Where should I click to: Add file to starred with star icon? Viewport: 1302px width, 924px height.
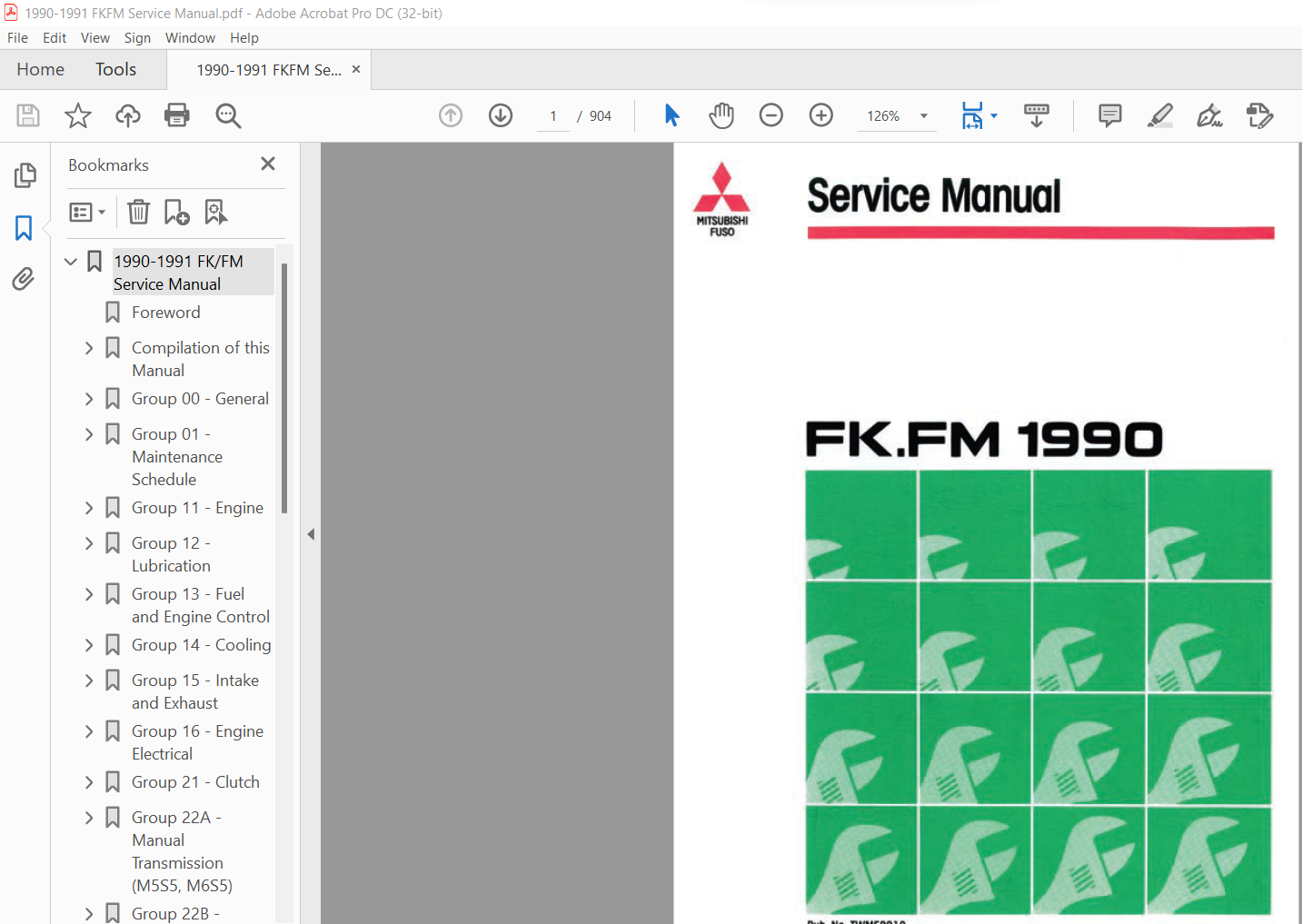pos(78,115)
